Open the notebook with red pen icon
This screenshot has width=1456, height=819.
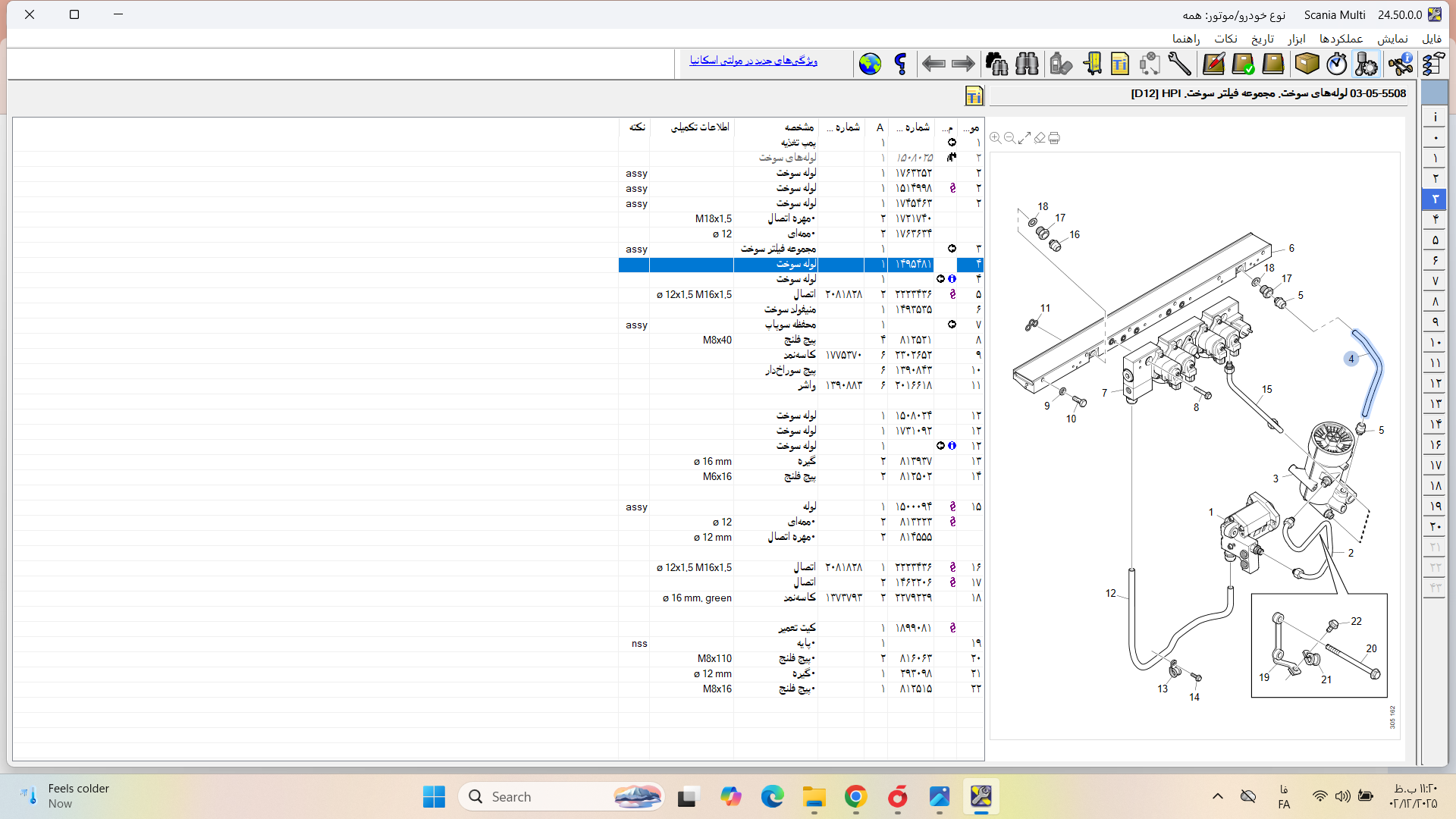point(1213,64)
